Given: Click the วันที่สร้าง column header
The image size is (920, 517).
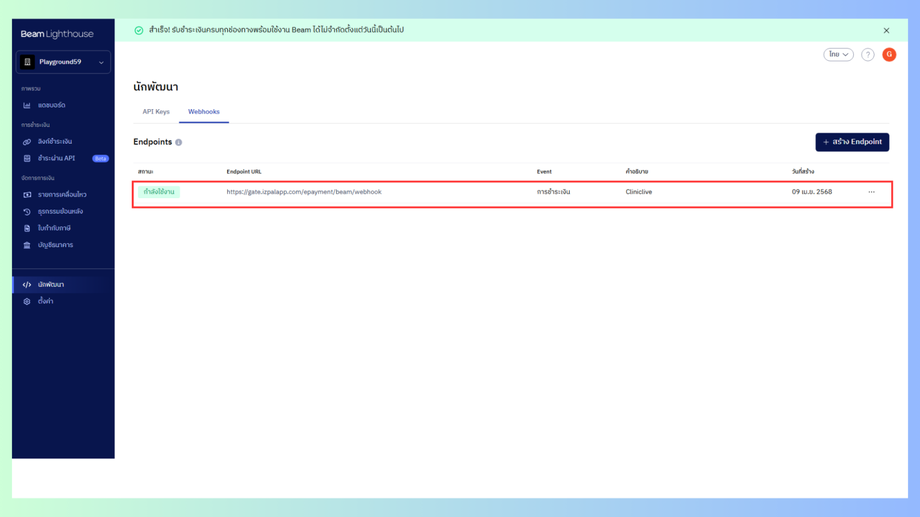Looking at the screenshot, I should [x=803, y=172].
